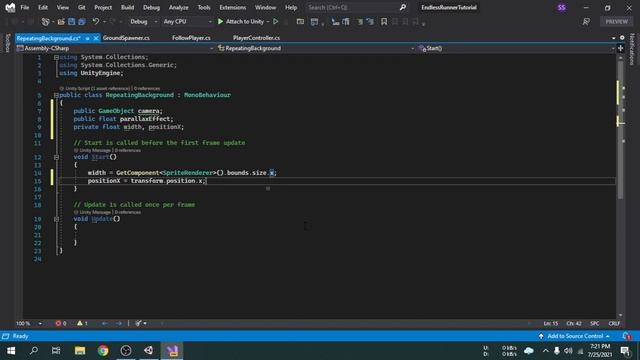Collapse the RepeatingBackground class block

tap(56, 95)
